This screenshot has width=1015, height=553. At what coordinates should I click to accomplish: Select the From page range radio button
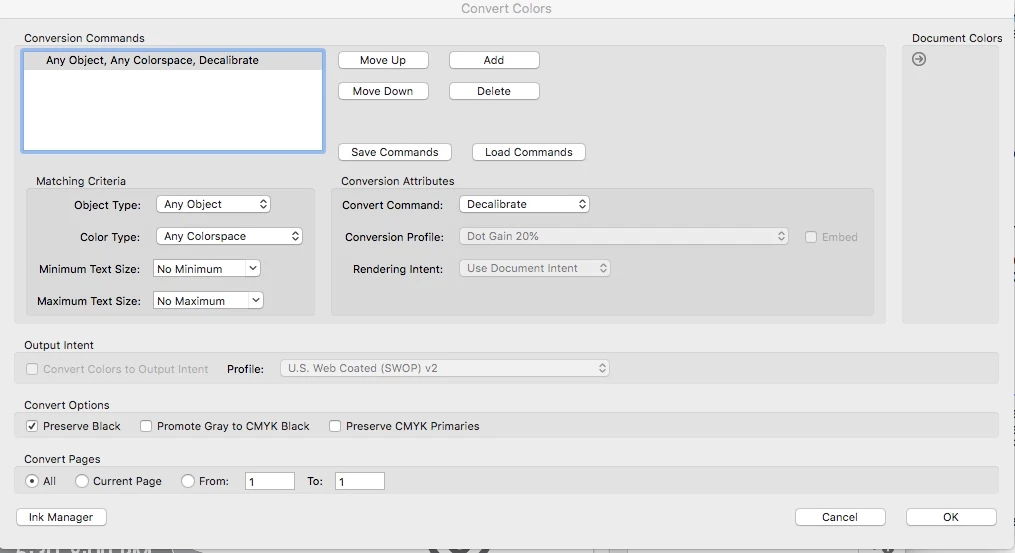[x=188, y=481]
